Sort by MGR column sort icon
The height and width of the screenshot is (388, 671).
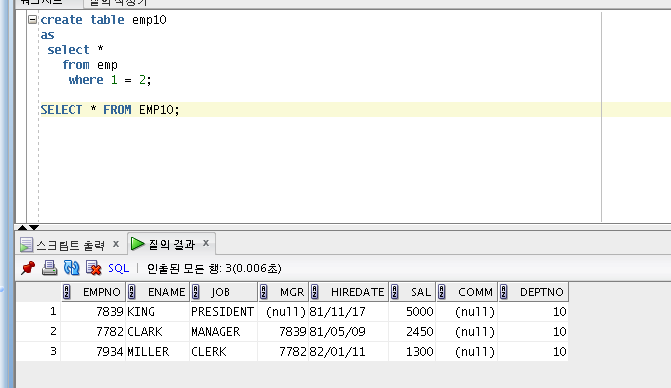pyautogui.click(x=264, y=292)
